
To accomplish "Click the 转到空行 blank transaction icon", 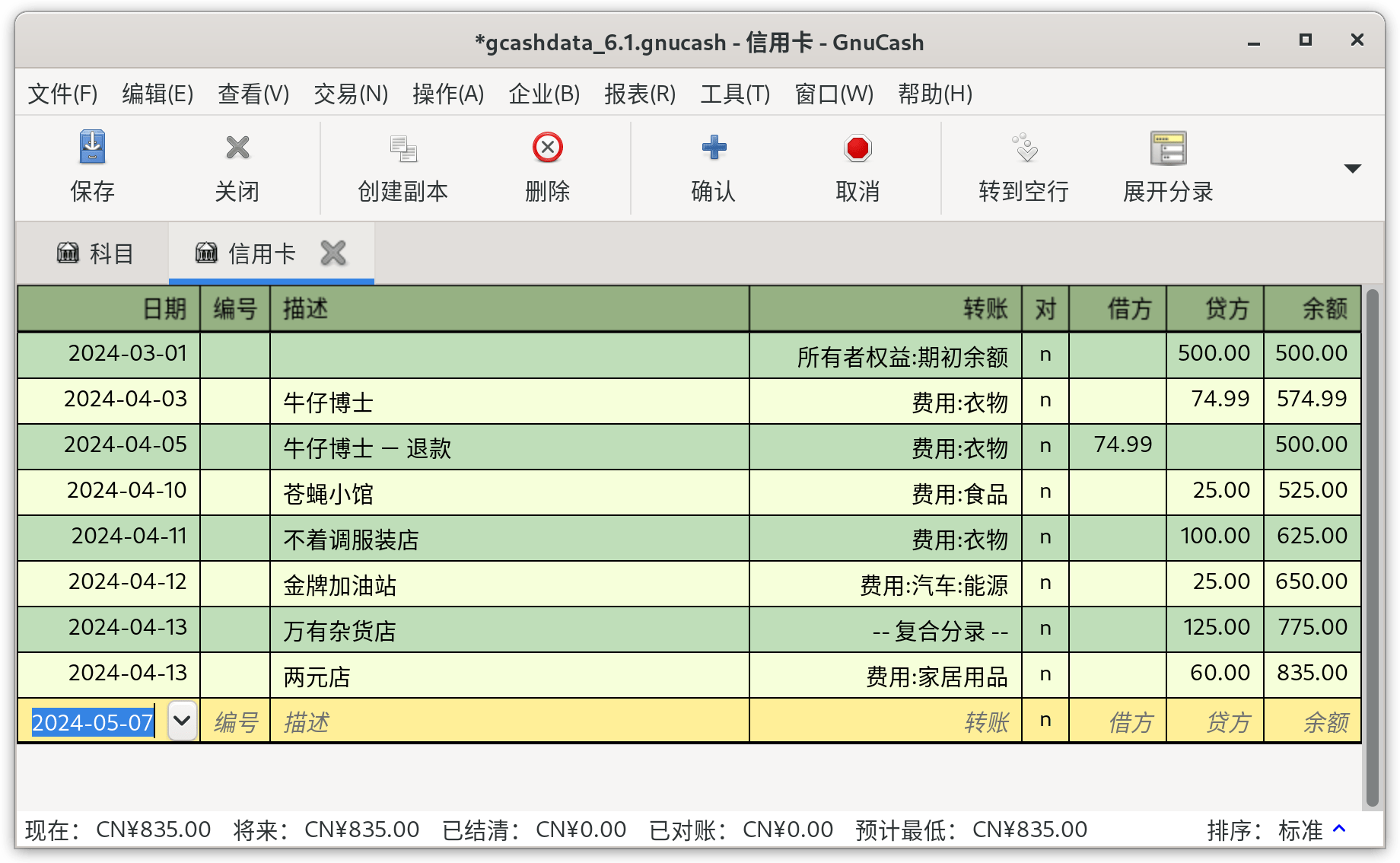I will 1024,148.
